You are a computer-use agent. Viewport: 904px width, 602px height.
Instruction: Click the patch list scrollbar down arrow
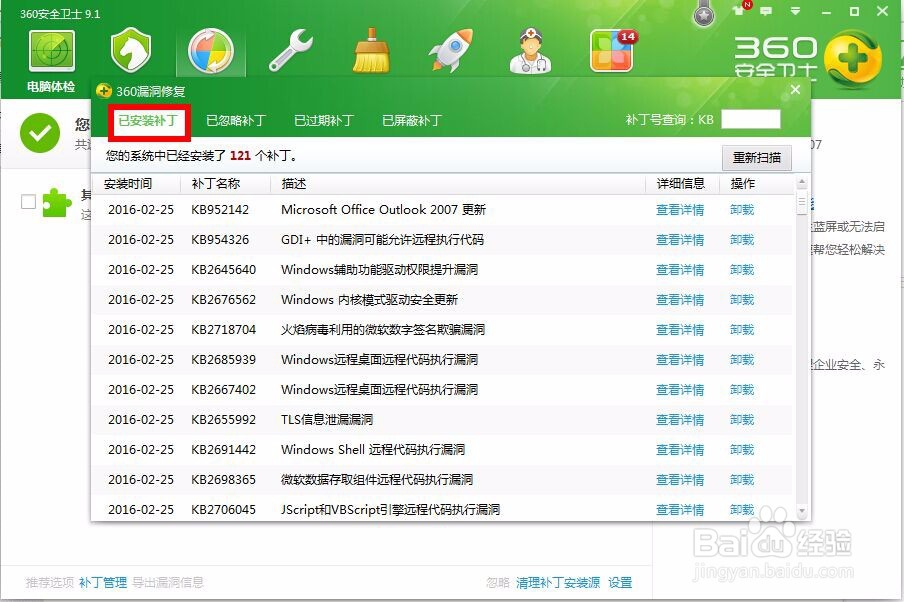(801, 511)
